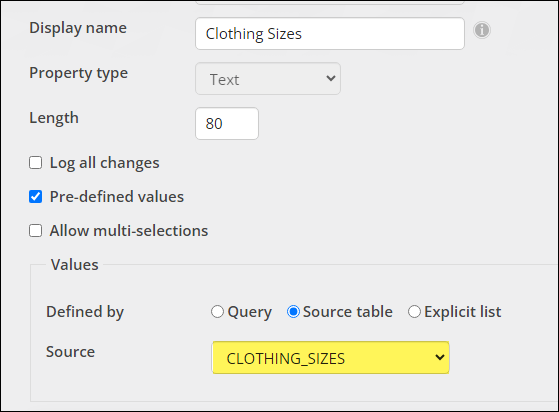This screenshot has height=412, width=559.
Task: Click the info icon beside Display name
Action: pyautogui.click(x=482, y=30)
